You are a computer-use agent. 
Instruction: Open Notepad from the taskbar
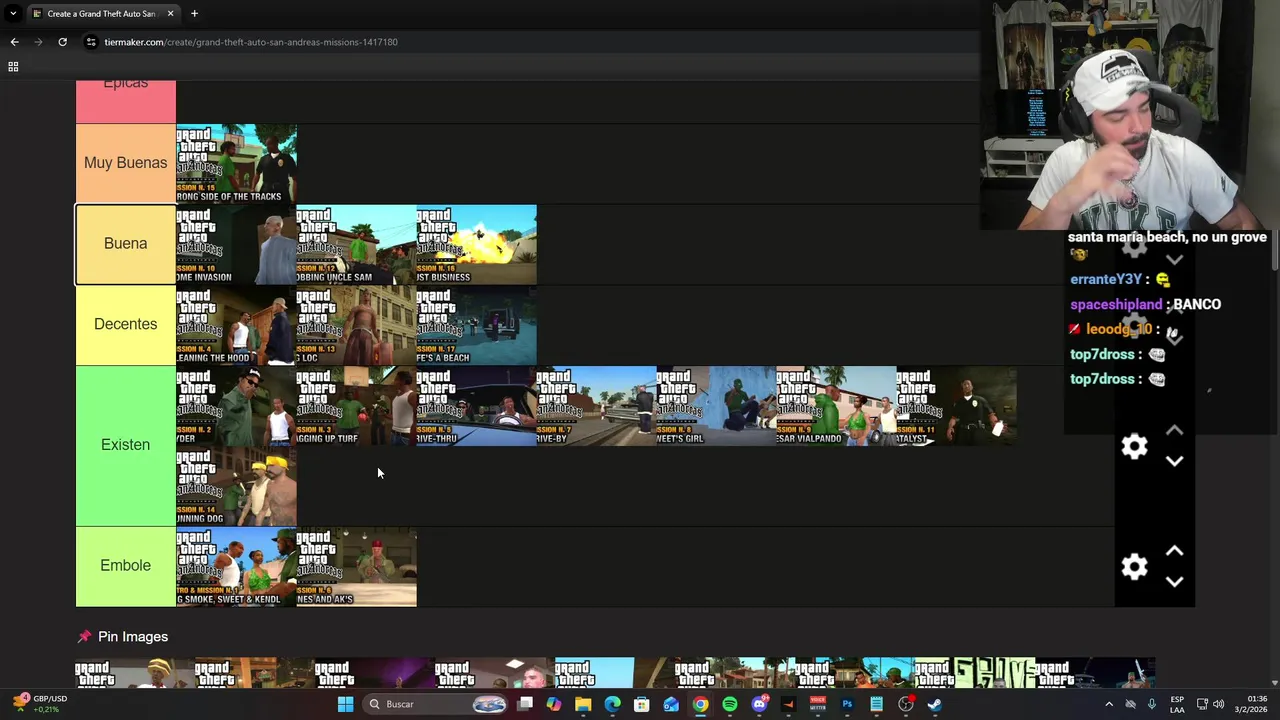[876, 704]
